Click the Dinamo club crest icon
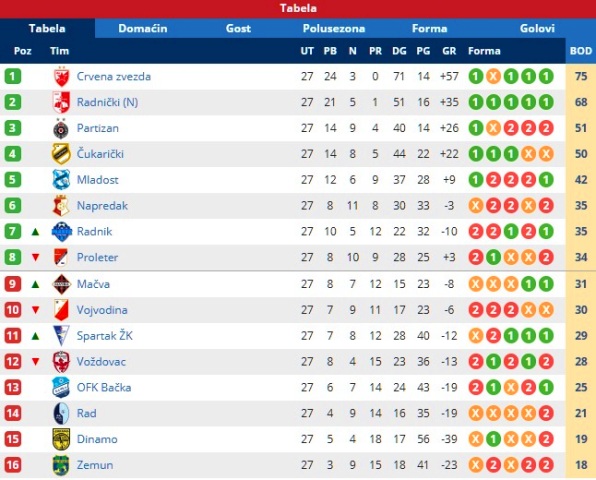Screen dimensions: 596x480 61,439
